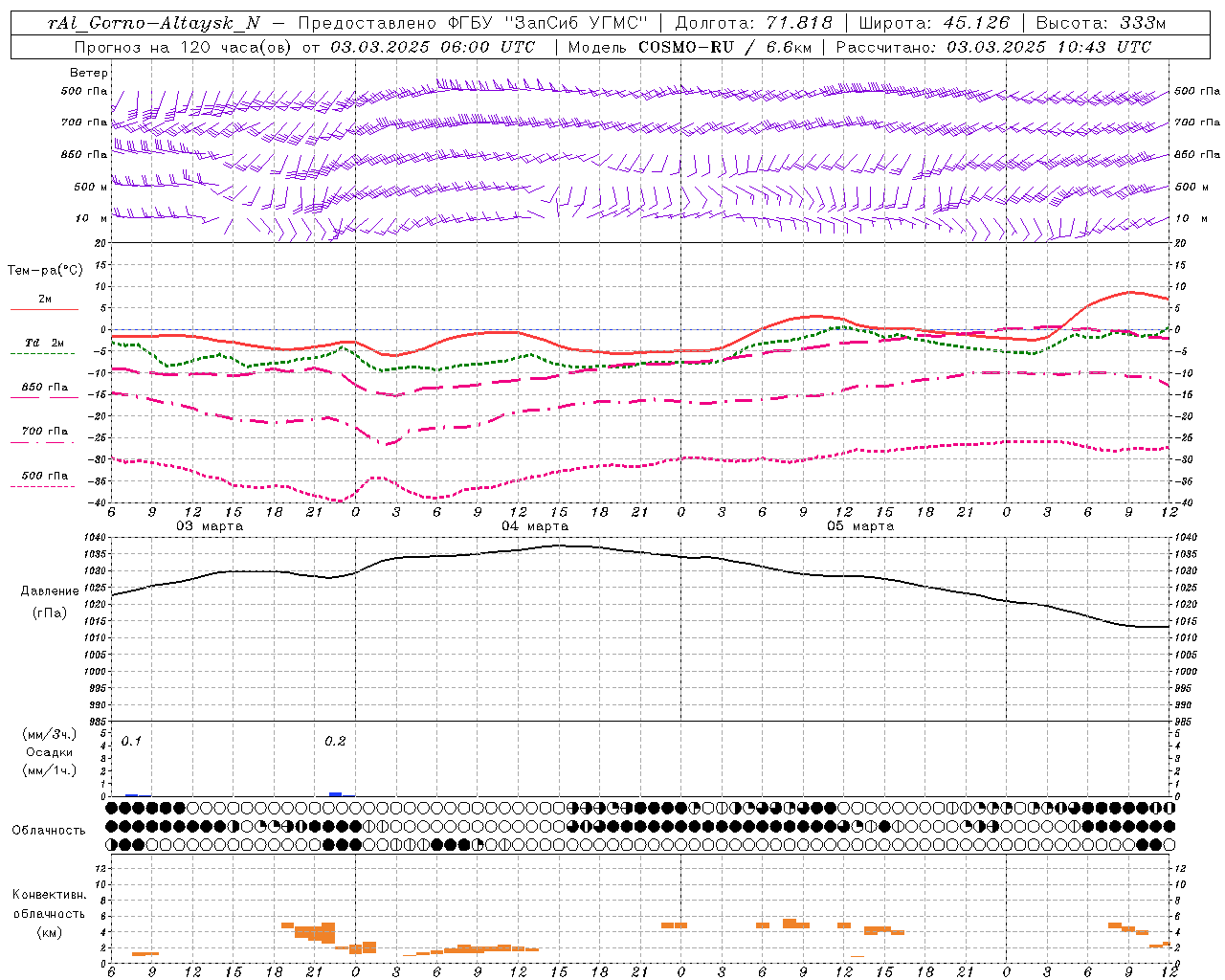Click the 'Ветер' wind panel label
1225x980 pixels.
tap(88, 73)
